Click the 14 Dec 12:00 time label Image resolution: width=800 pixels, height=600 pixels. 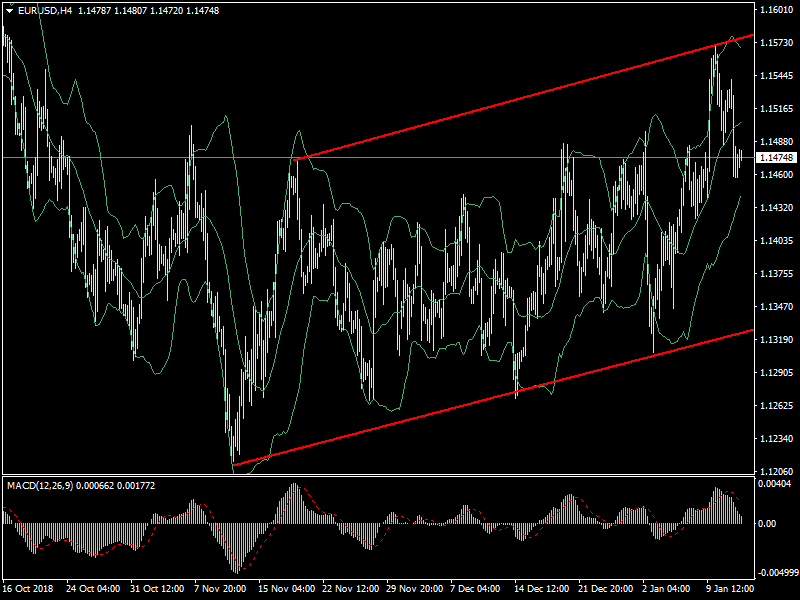pyautogui.click(x=541, y=589)
